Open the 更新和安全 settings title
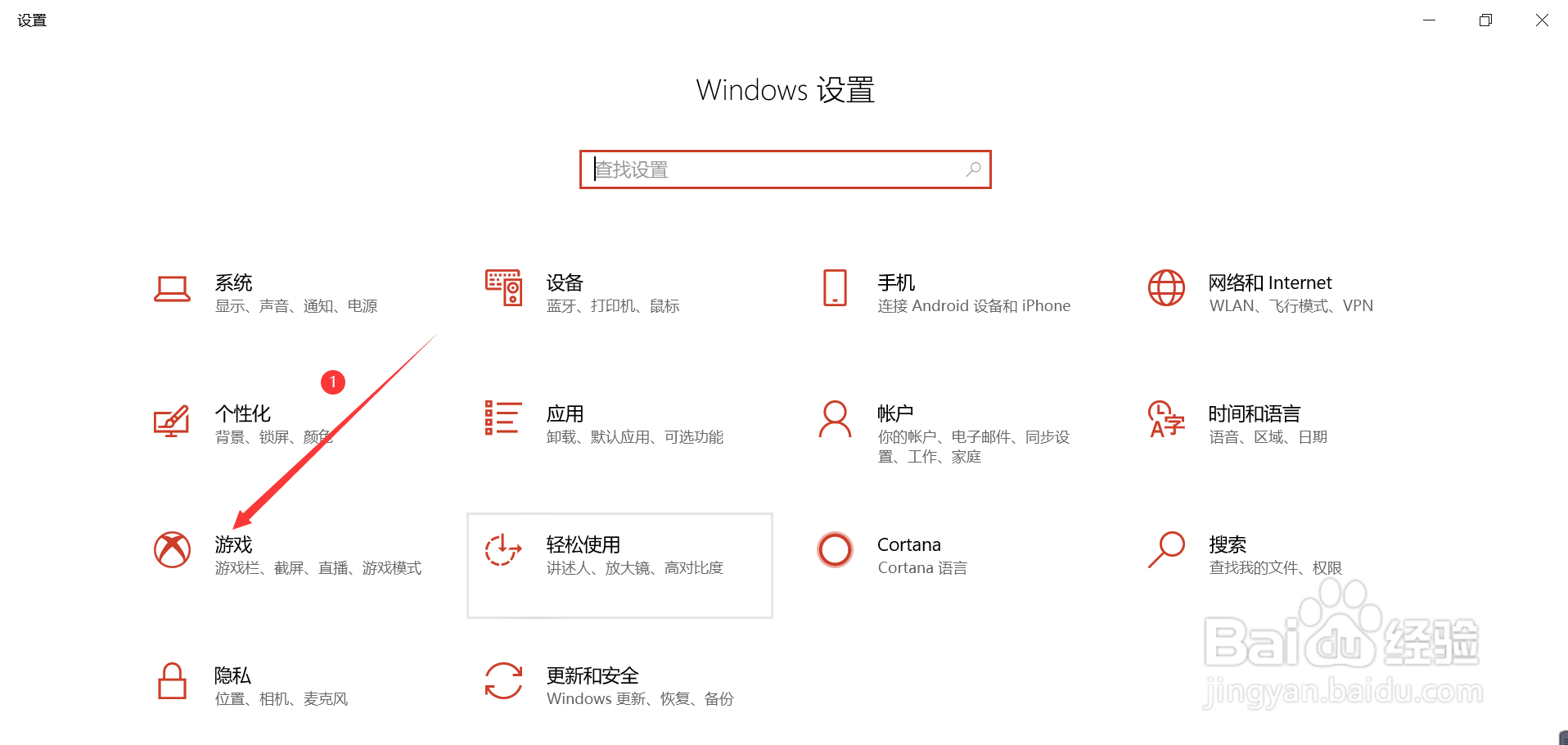Image resolution: width=1568 pixels, height=745 pixels. tap(593, 676)
